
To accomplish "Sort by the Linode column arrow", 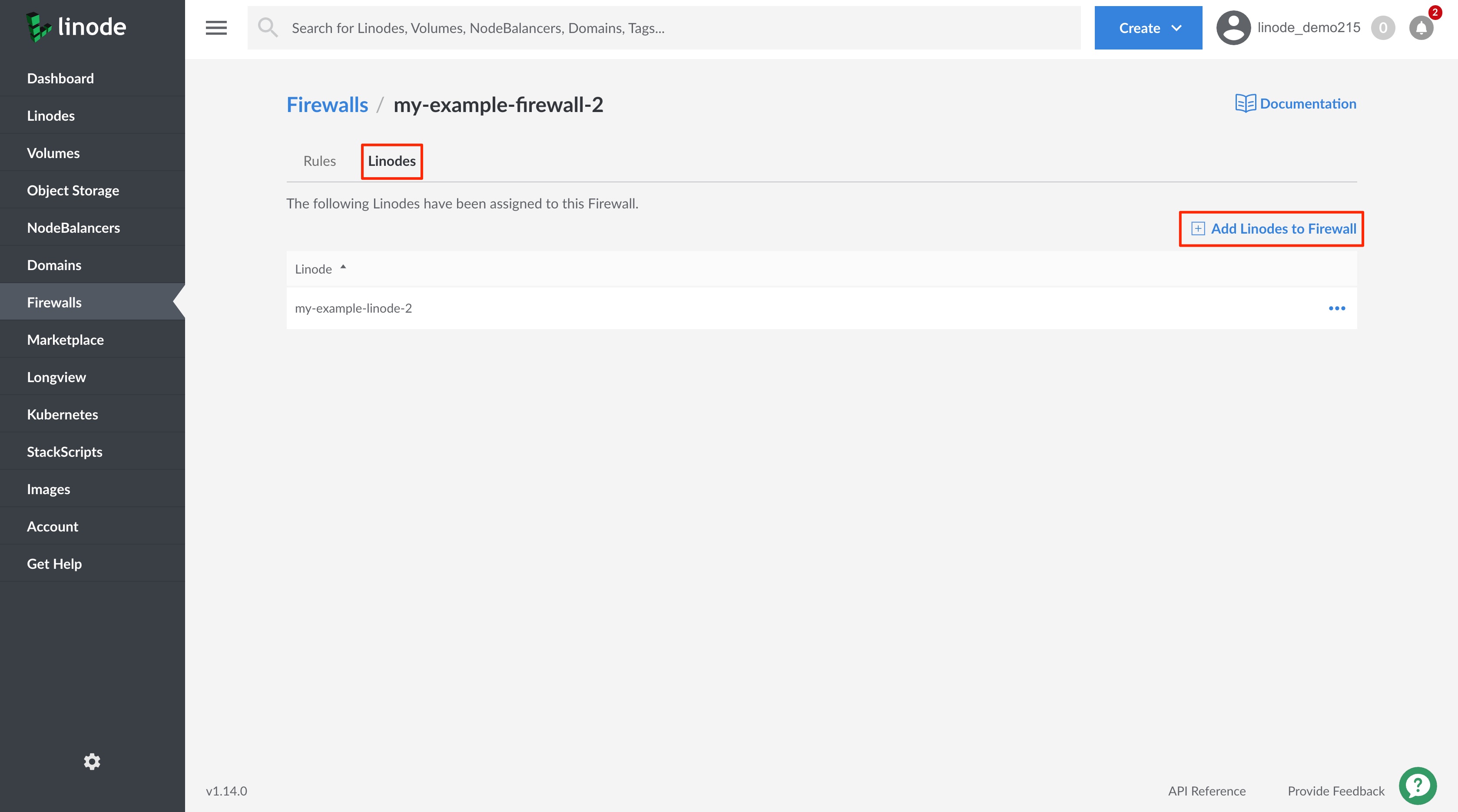I will pyautogui.click(x=343, y=267).
